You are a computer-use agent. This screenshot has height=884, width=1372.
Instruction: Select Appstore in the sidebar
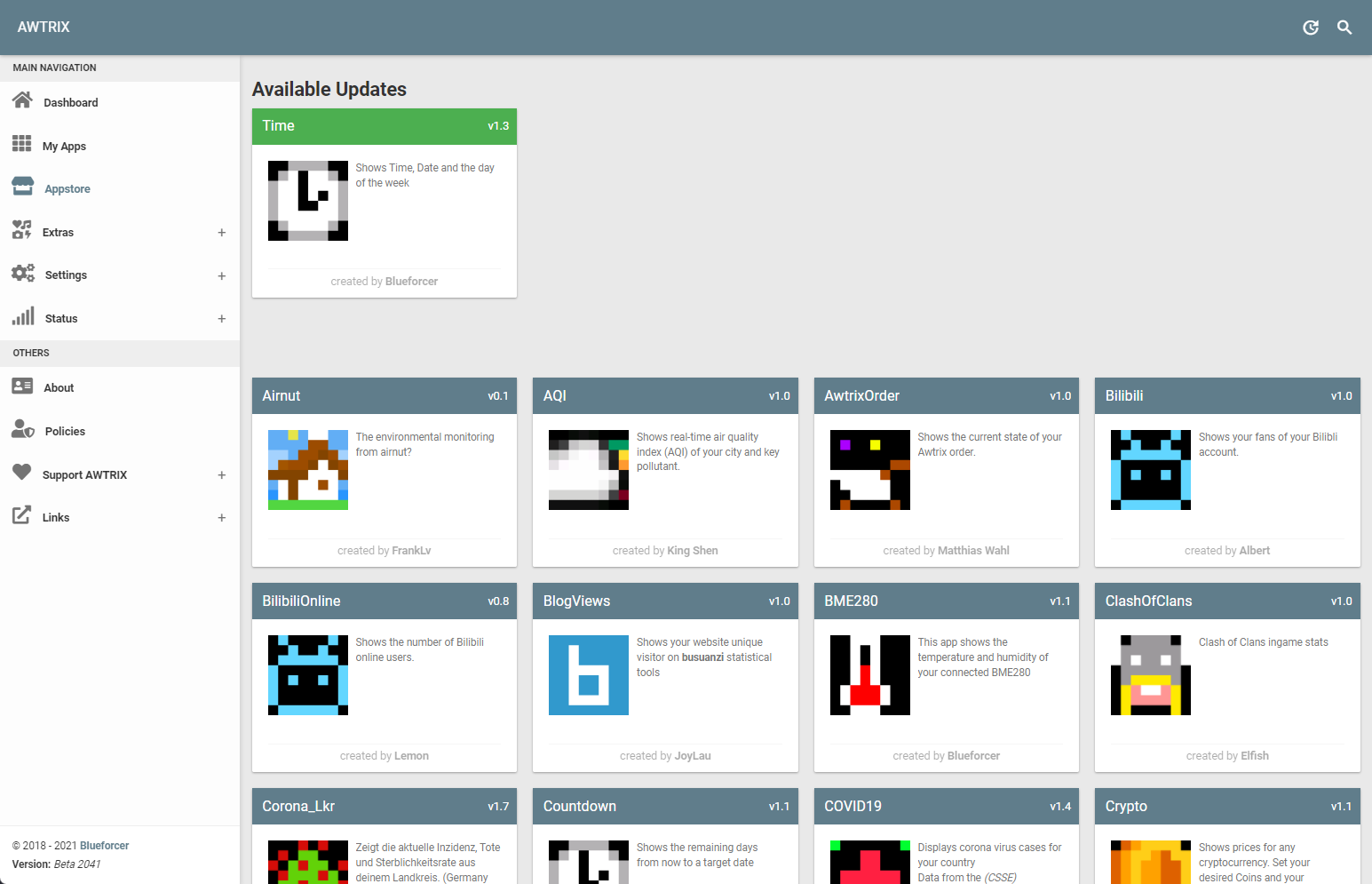point(67,189)
